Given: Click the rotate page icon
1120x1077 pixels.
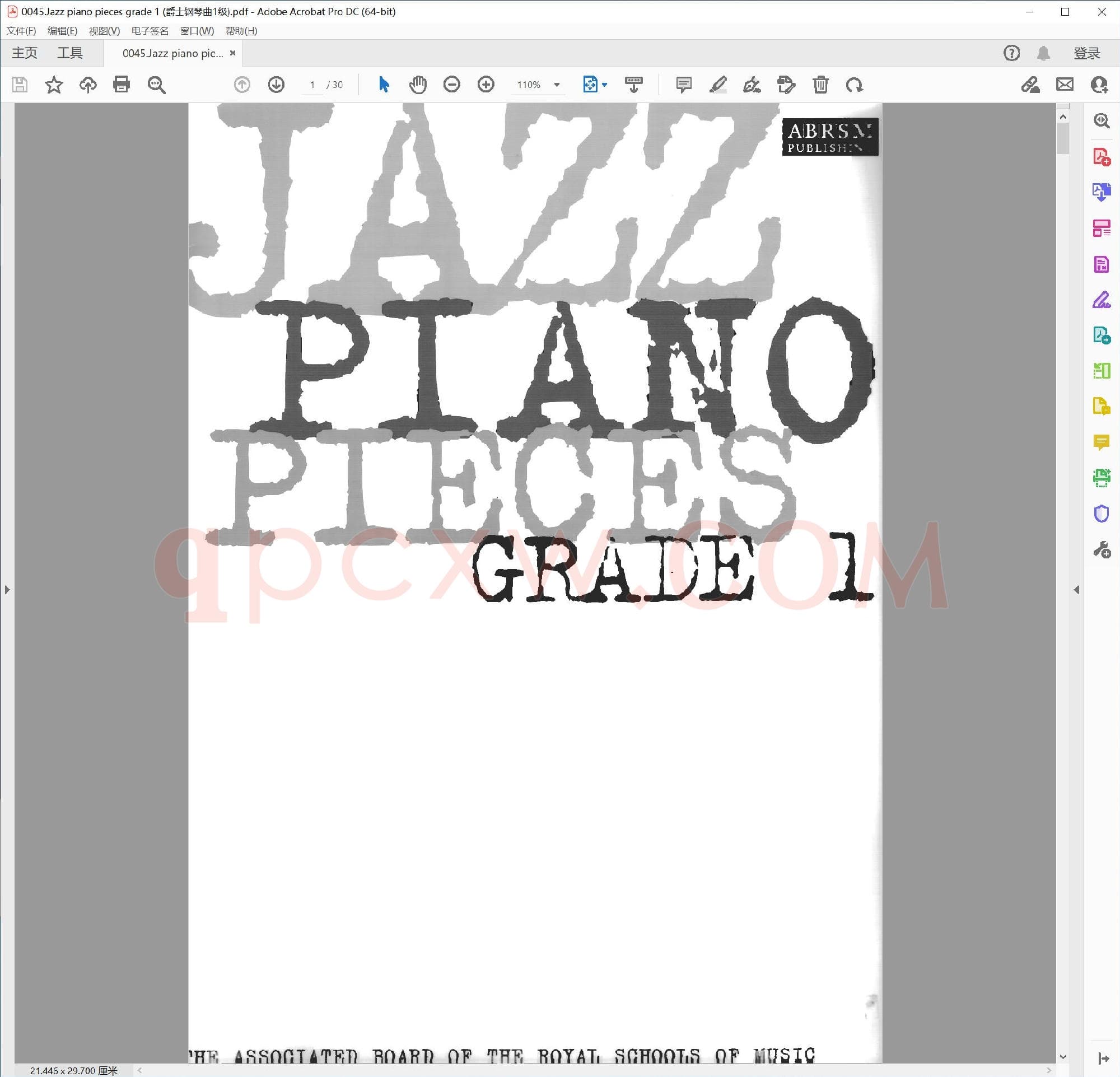Looking at the screenshot, I should tap(855, 85).
